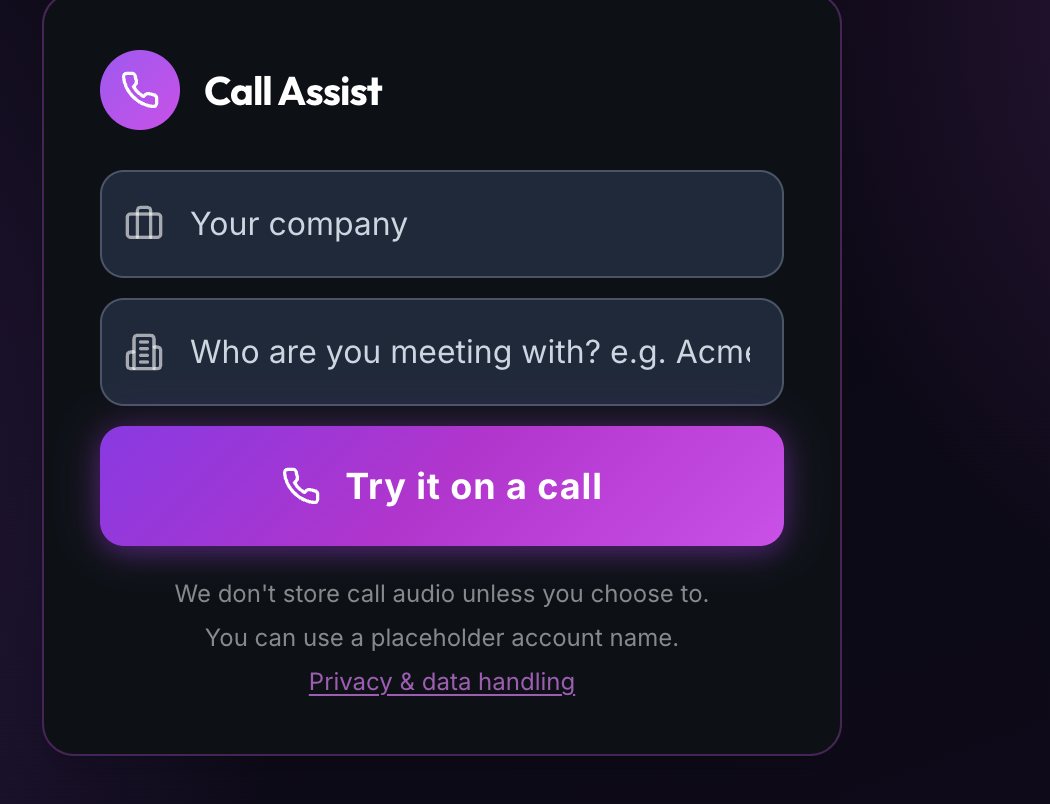Click the empty right end of company field
This screenshot has width=1050, height=804.
tap(700, 224)
